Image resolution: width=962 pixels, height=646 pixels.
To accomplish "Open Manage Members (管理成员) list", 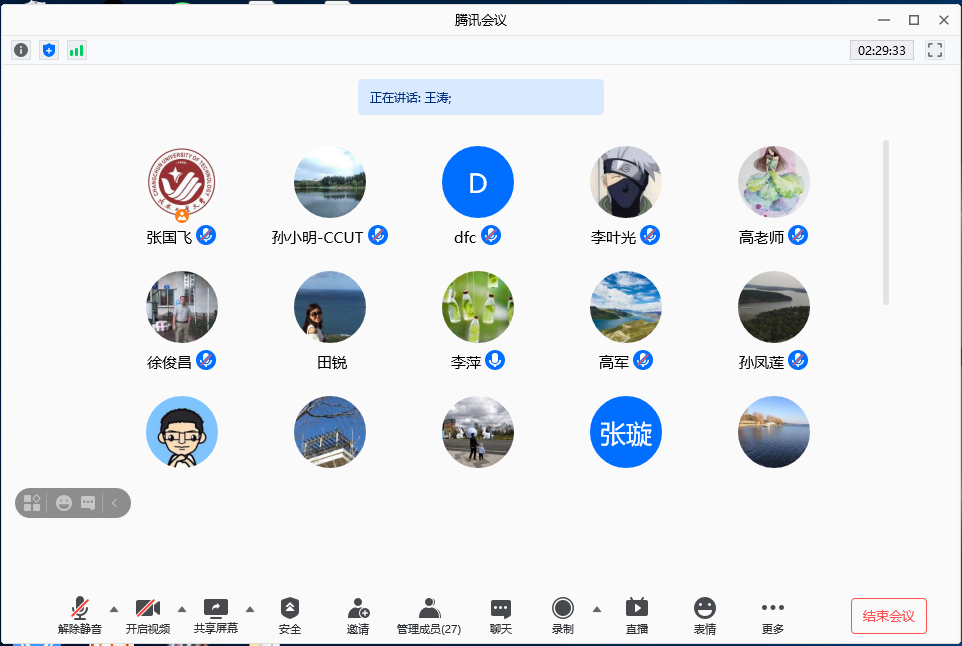I will tap(429, 615).
